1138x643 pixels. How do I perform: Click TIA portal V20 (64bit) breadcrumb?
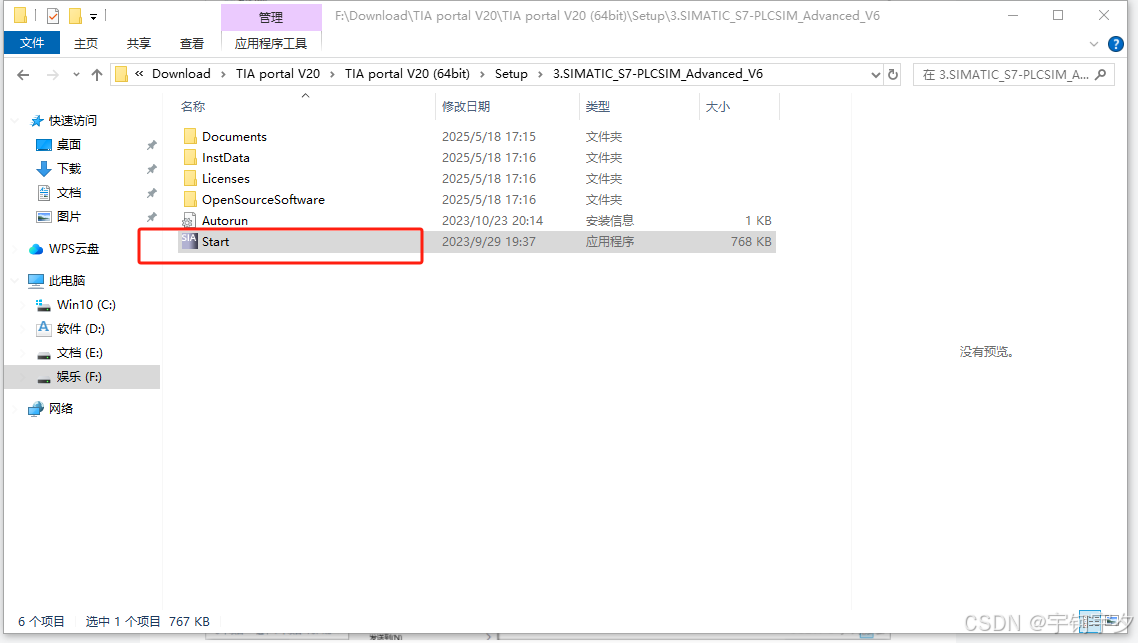(x=407, y=74)
